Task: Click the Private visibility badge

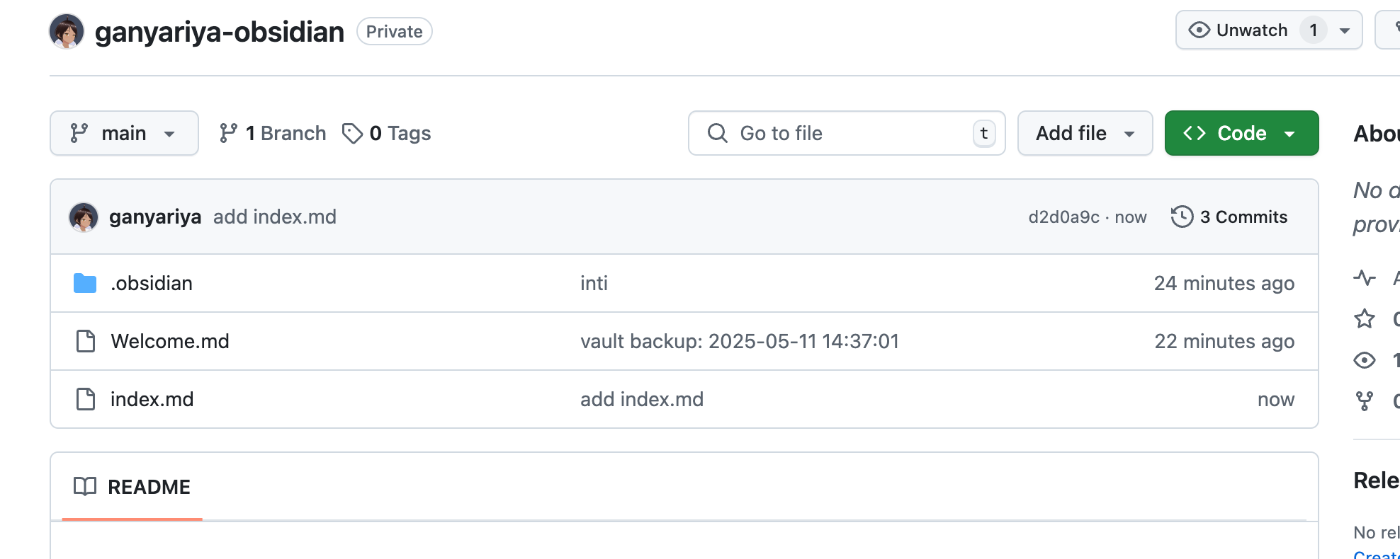Action: click(x=394, y=32)
